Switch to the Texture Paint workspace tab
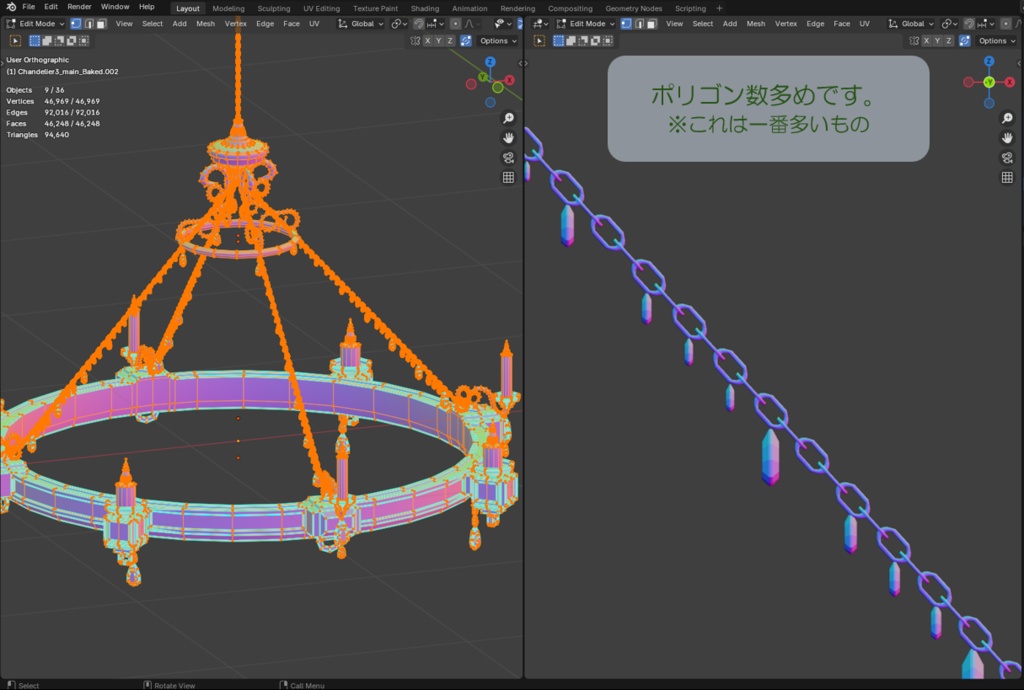The image size is (1024, 690). pos(376,8)
